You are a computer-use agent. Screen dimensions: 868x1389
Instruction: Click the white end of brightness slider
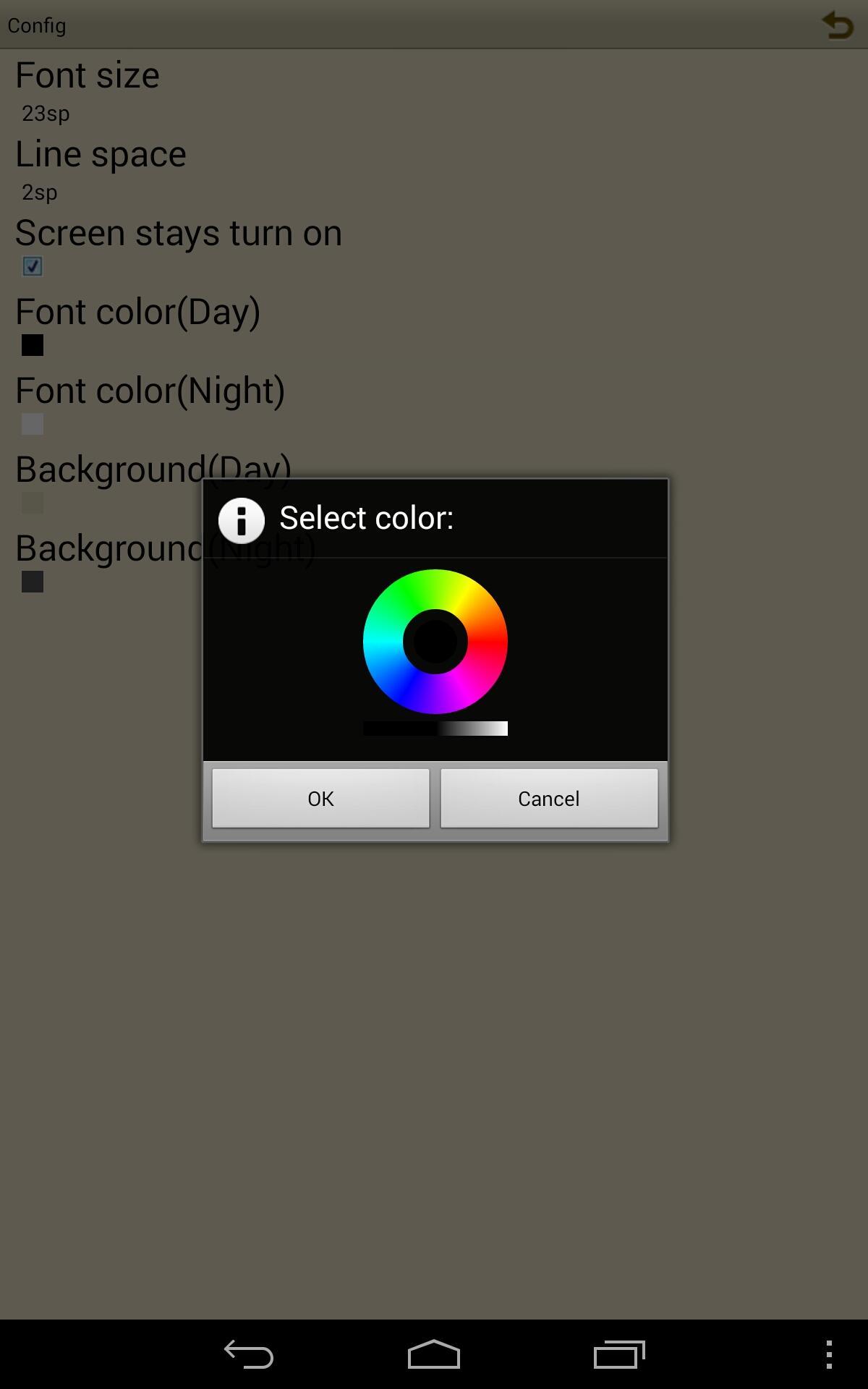click(499, 729)
